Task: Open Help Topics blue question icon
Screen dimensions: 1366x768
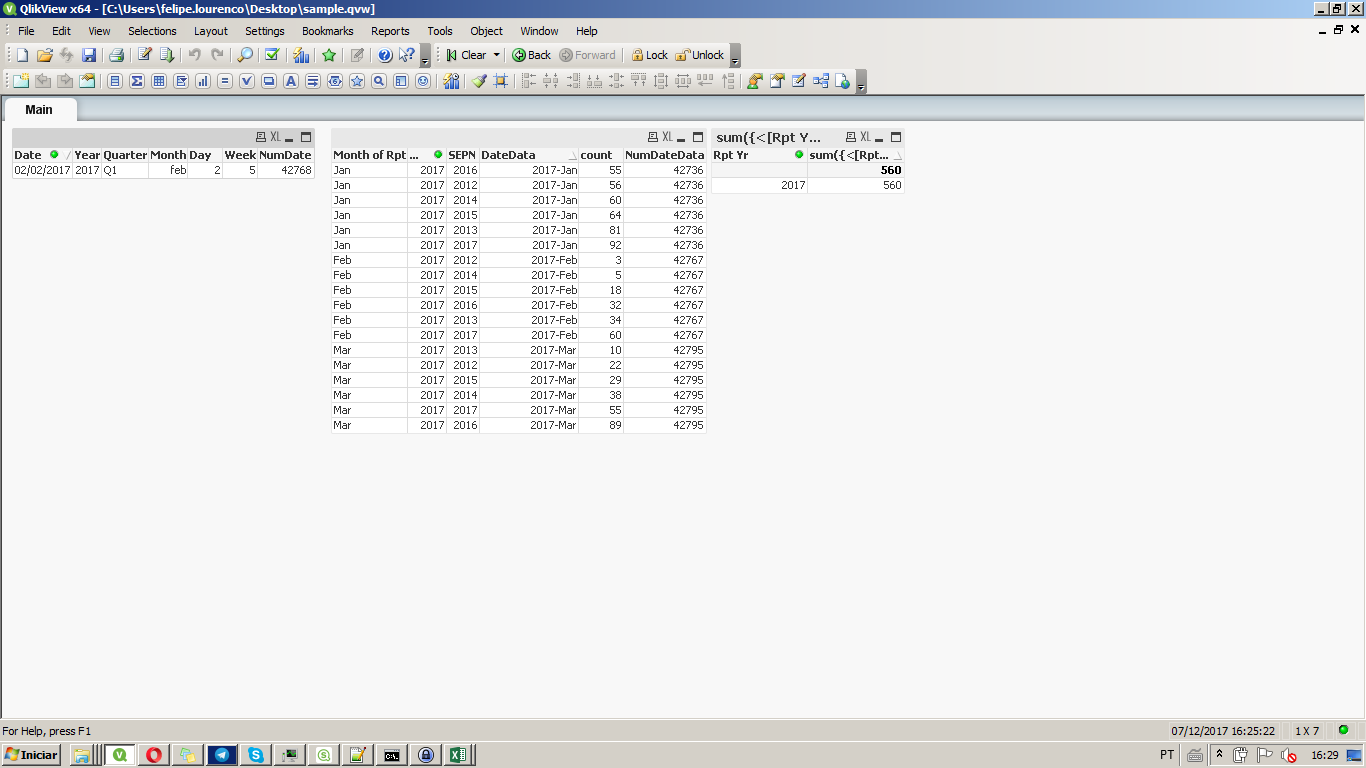Action: pyautogui.click(x=385, y=55)
